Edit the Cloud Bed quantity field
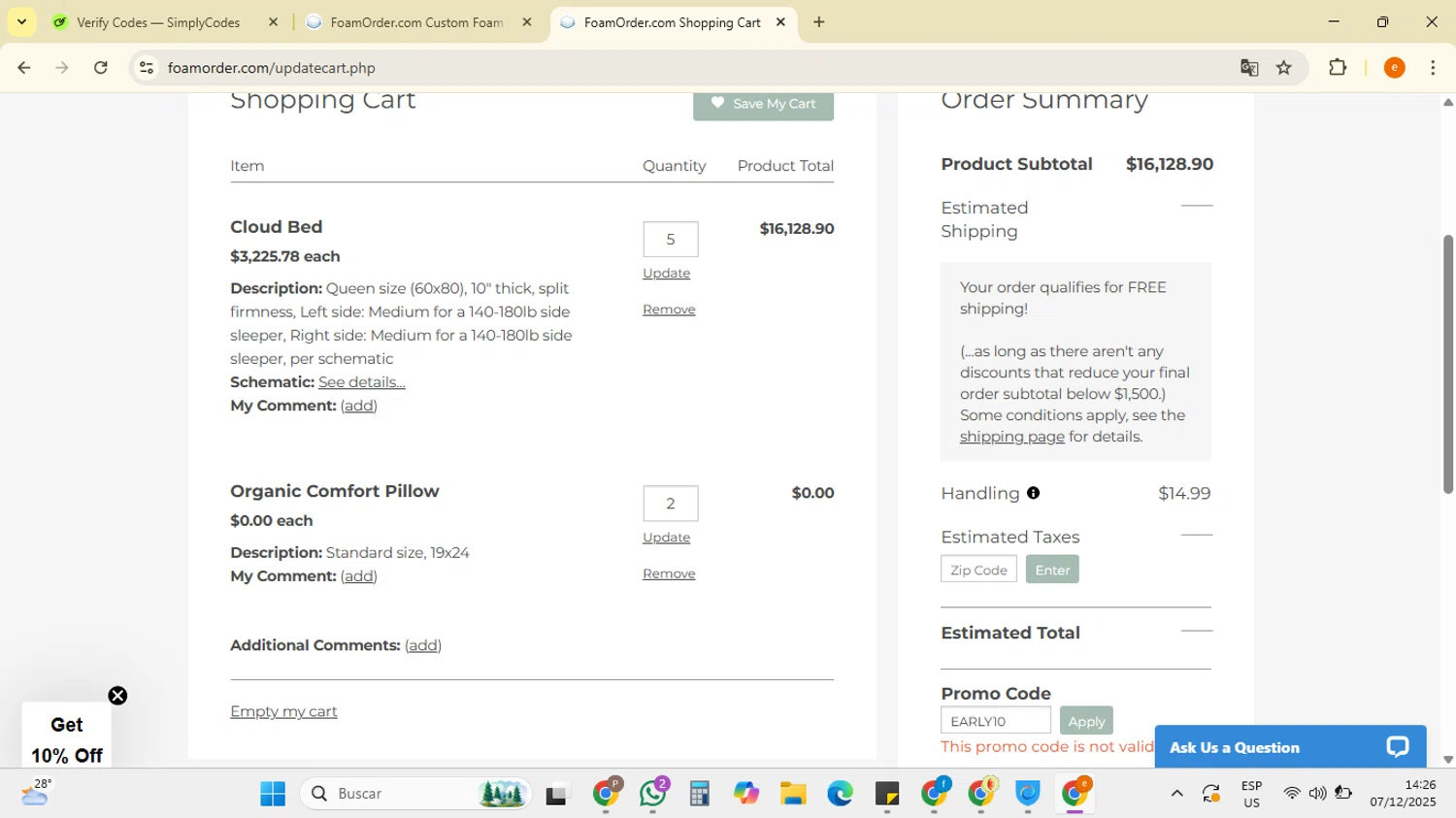Screen dimensions: 1456x818 (670, 240)
